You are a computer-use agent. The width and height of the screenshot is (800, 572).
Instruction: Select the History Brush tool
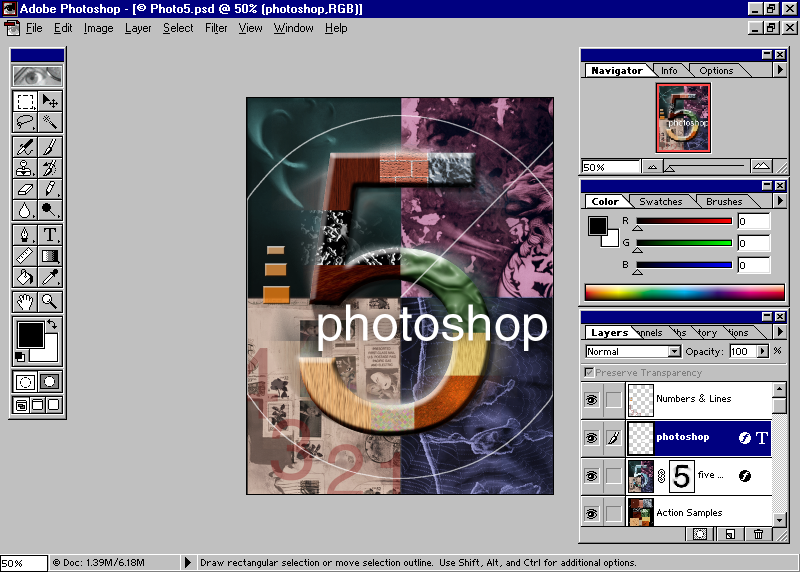click(50, 168)
